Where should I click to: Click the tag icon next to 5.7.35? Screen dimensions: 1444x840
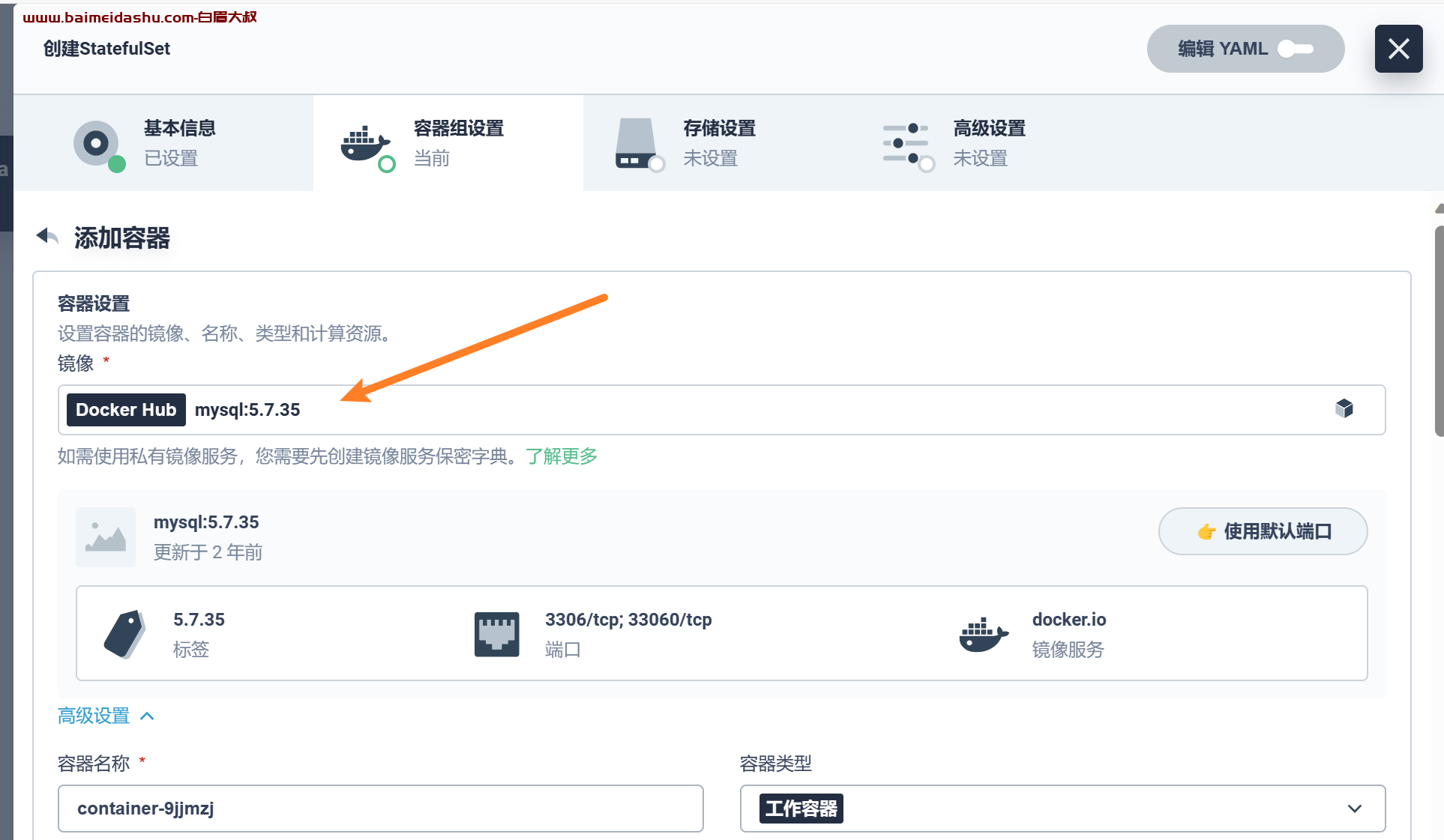tap(125, 634)
